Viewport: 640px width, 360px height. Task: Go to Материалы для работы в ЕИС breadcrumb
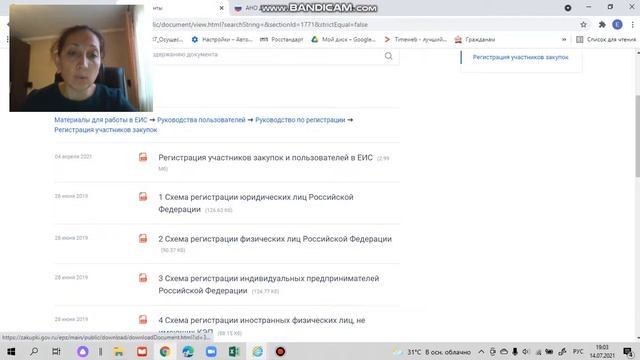pos(100,120)
